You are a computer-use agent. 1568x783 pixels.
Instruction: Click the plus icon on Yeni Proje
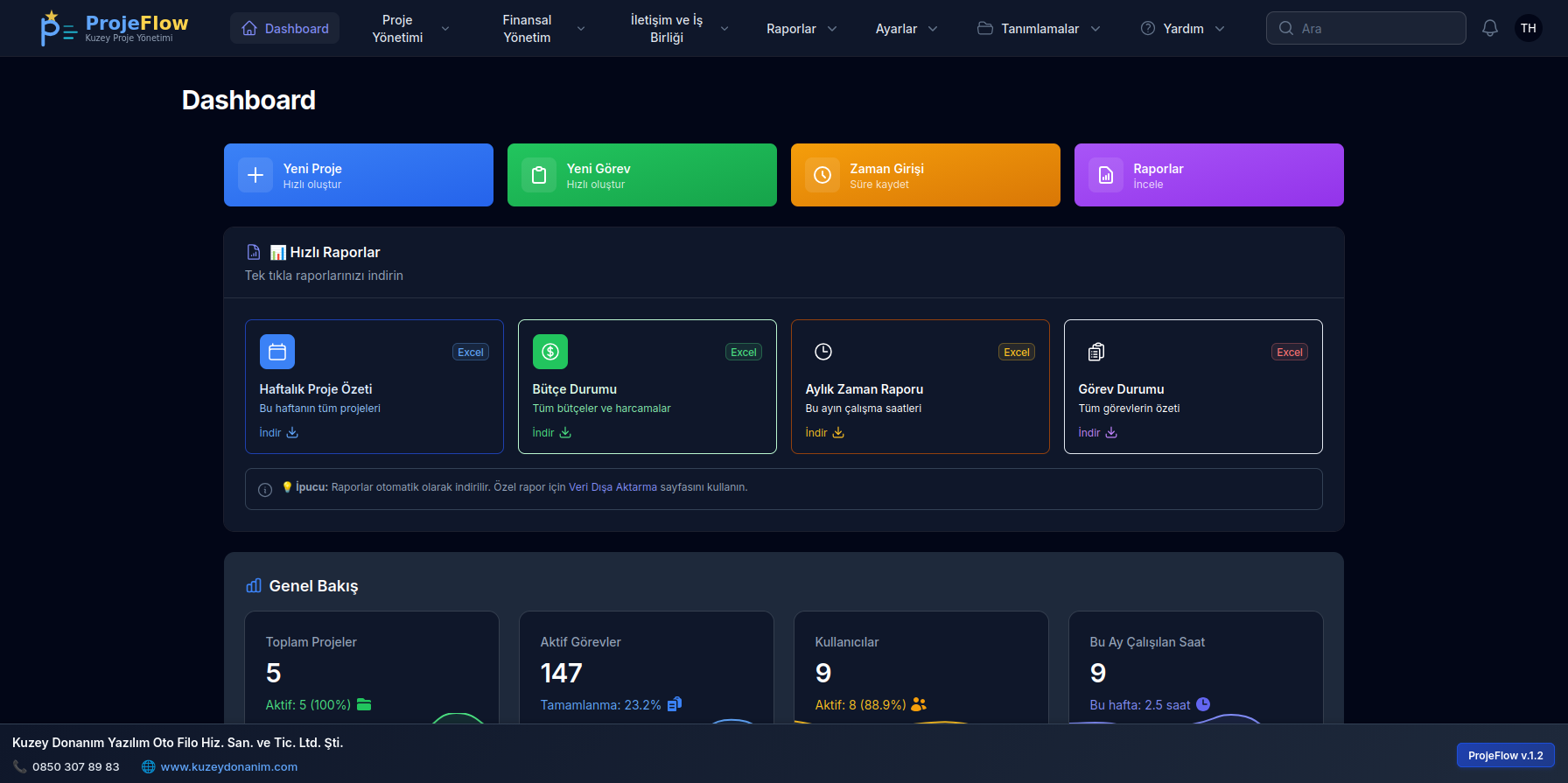255,175
